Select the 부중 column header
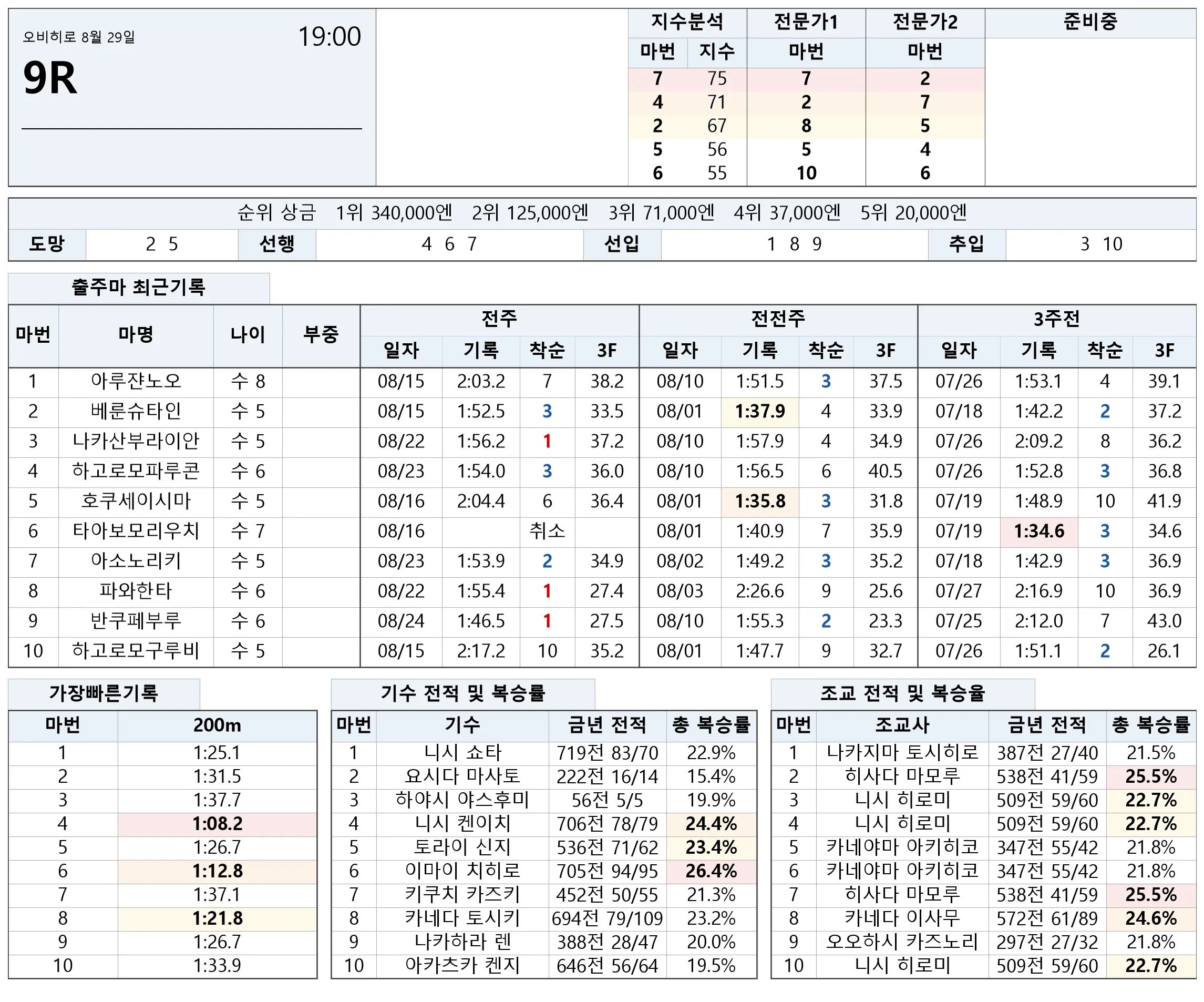1204x1002 pixels. coord(321,335)
